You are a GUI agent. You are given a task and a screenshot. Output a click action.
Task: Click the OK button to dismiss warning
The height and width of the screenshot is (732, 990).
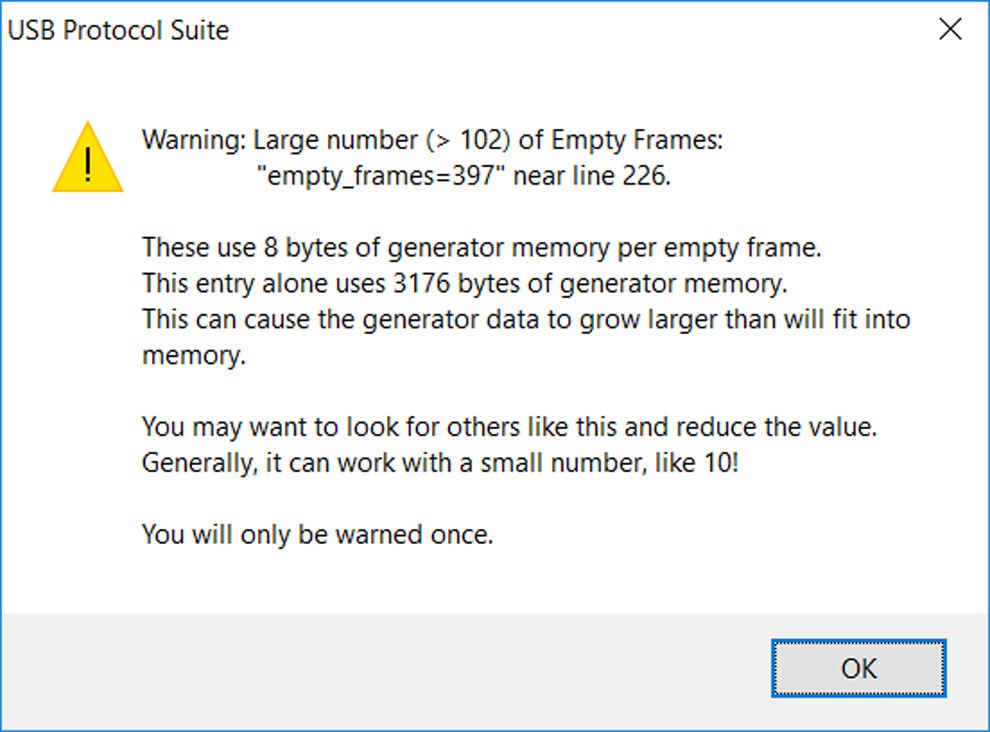coord(858,668)
